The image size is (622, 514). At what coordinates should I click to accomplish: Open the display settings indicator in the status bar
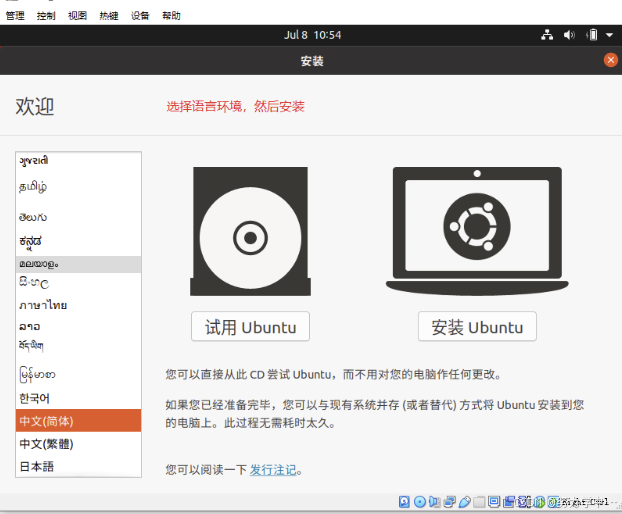point(494,502)
